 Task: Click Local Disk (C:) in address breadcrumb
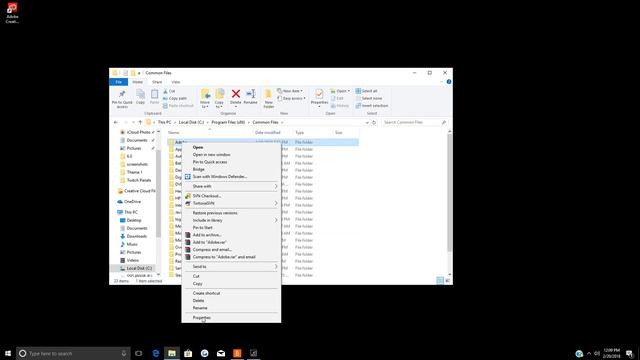coord(191,122)
